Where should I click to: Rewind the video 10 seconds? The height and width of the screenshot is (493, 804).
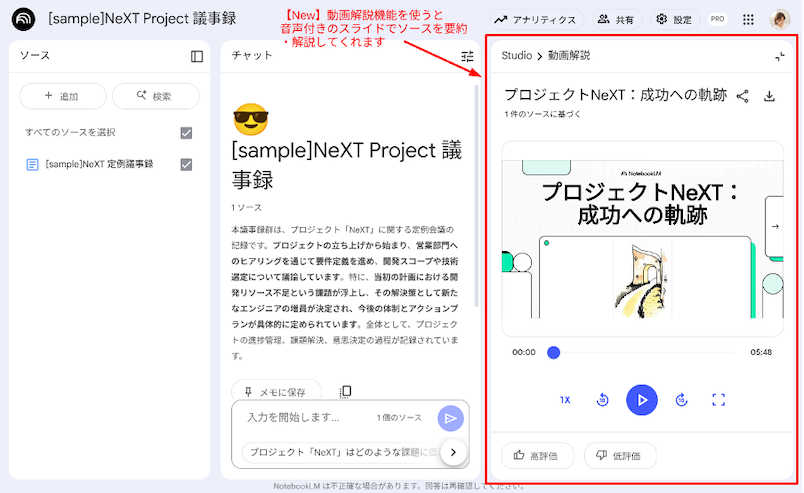[602, 400]
